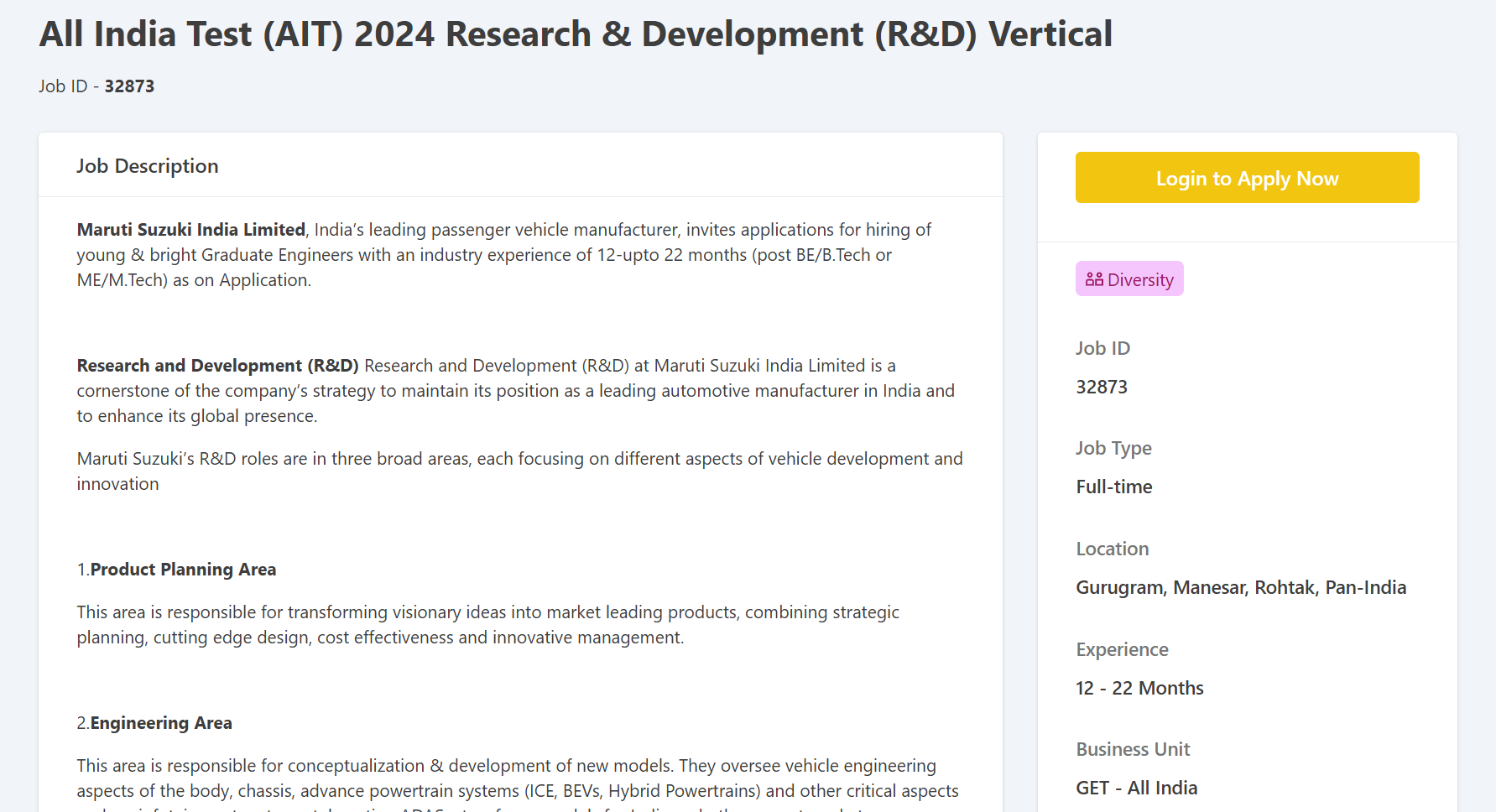This screenshot has height=812, width=1496.
Task: Click the Business Unit label
Action: [1133, 749]
